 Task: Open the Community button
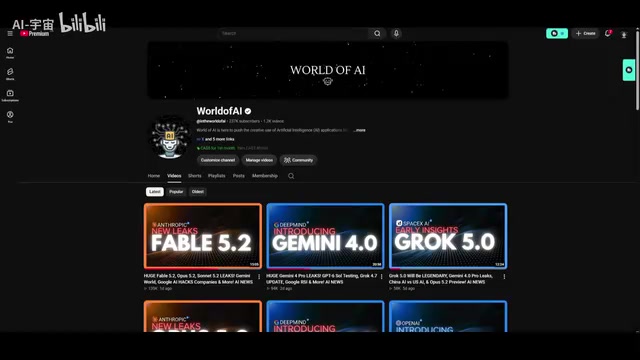(x=298, y=160)
